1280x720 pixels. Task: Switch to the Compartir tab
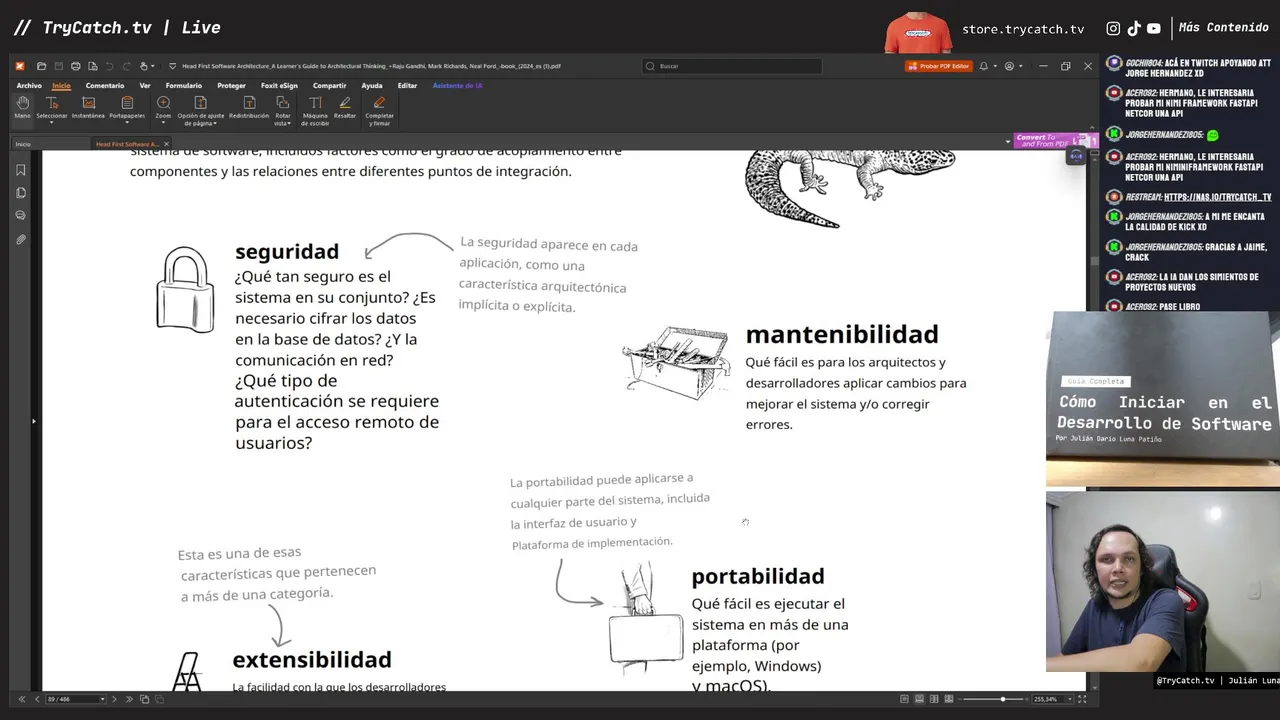tap(329, 86)
